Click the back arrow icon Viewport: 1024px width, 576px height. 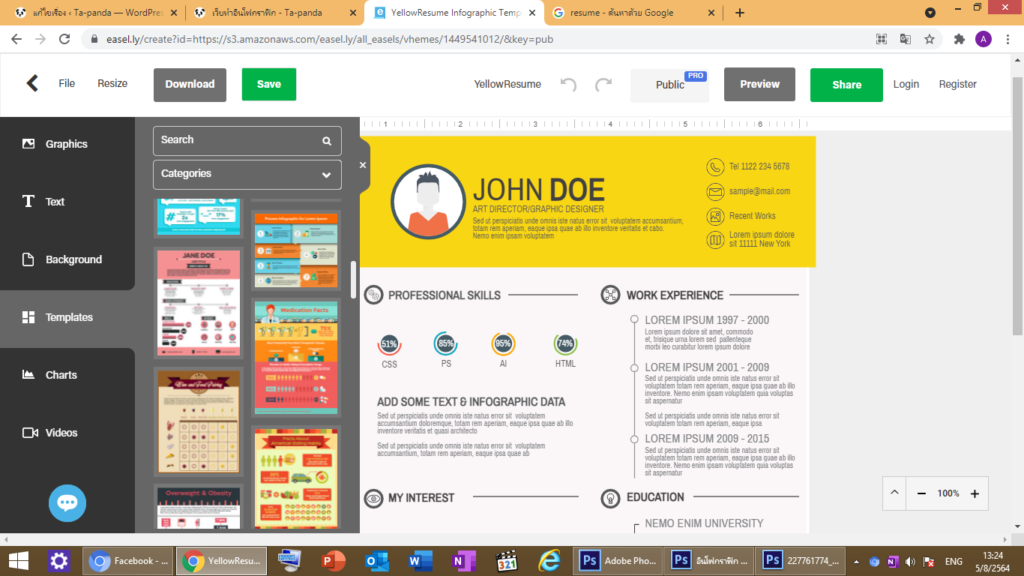(x=32, y=84)
